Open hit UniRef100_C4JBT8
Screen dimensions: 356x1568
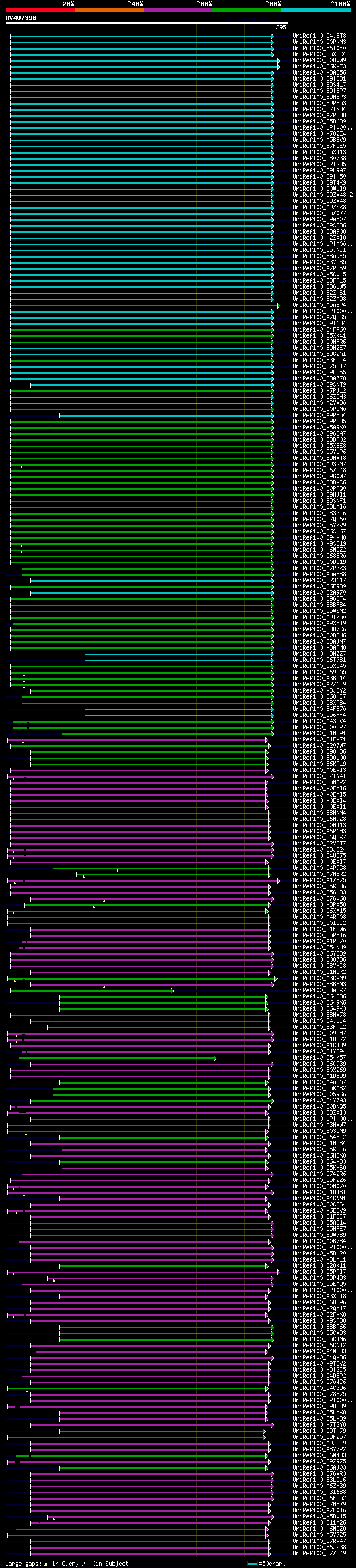(319, 36)
